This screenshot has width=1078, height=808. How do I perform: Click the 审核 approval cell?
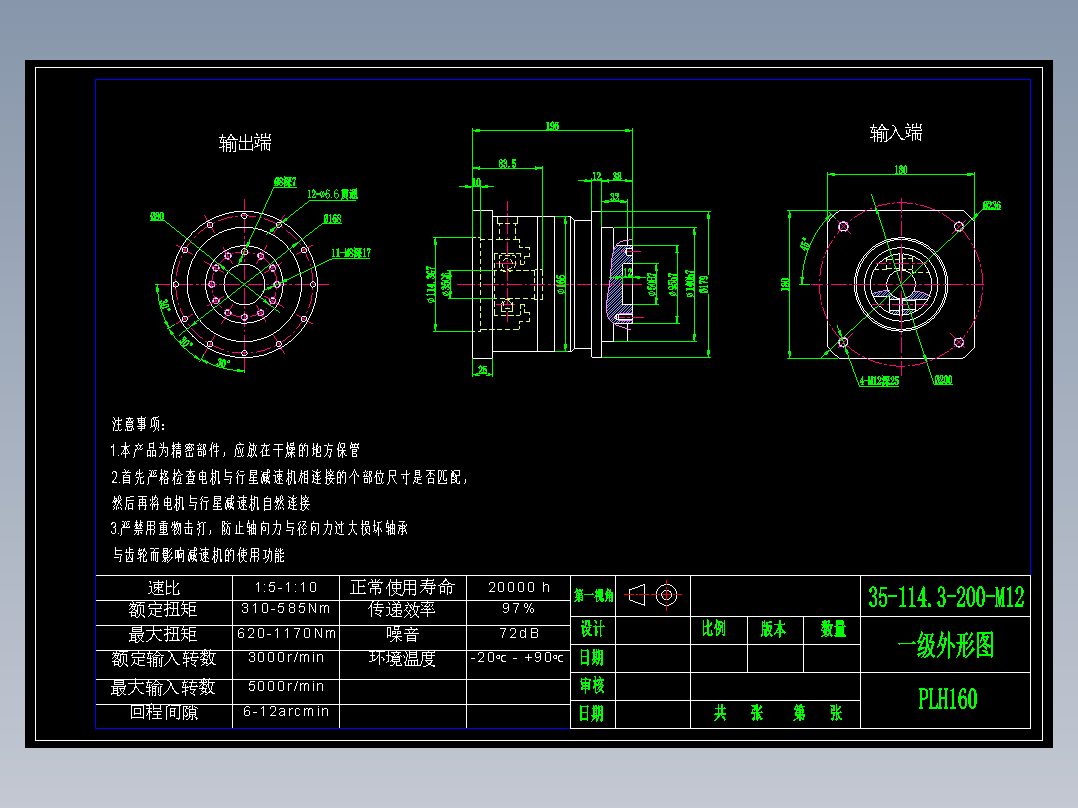[x=592, y=686]
